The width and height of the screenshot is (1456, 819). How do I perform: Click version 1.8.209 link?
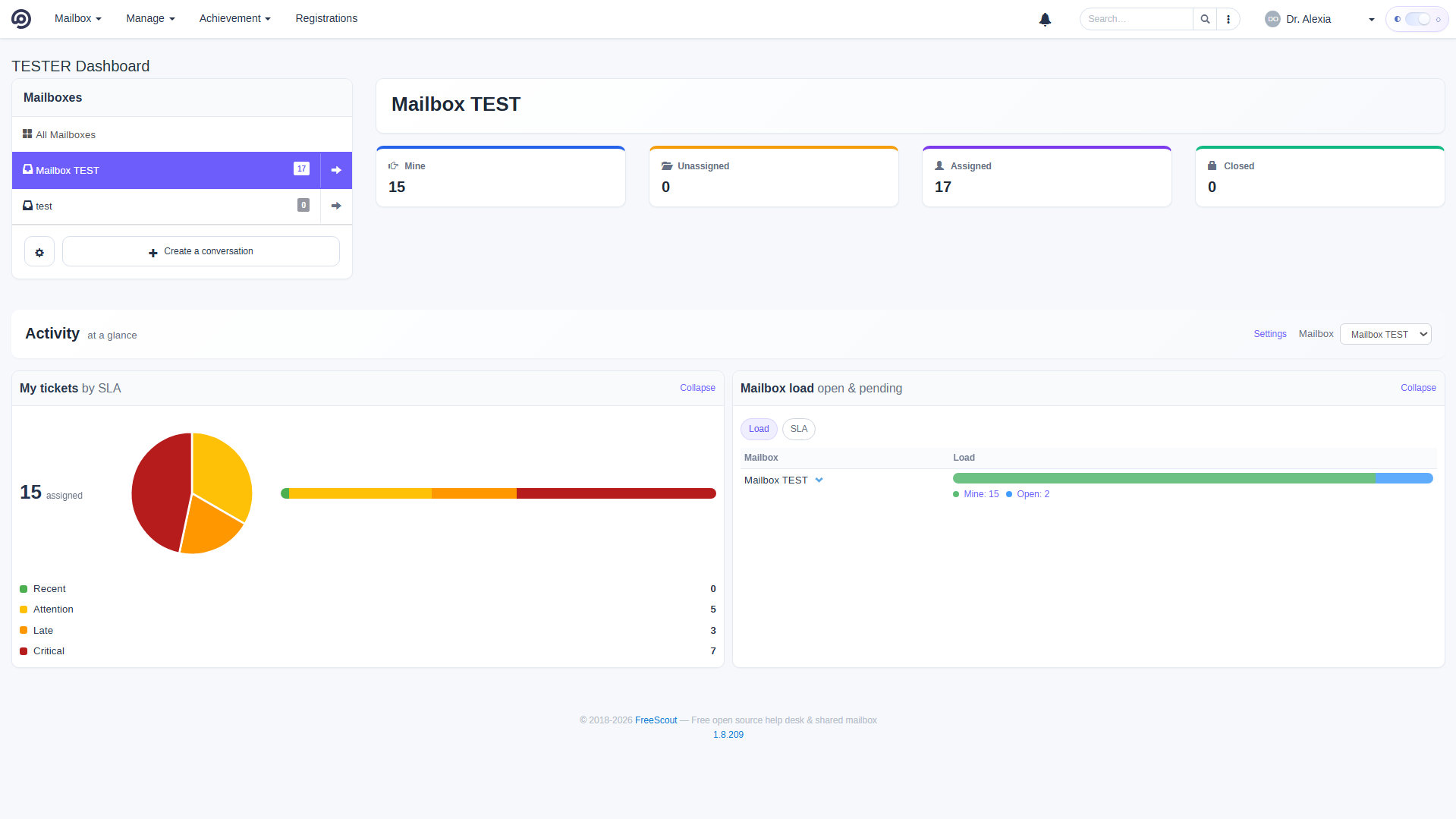728,735
